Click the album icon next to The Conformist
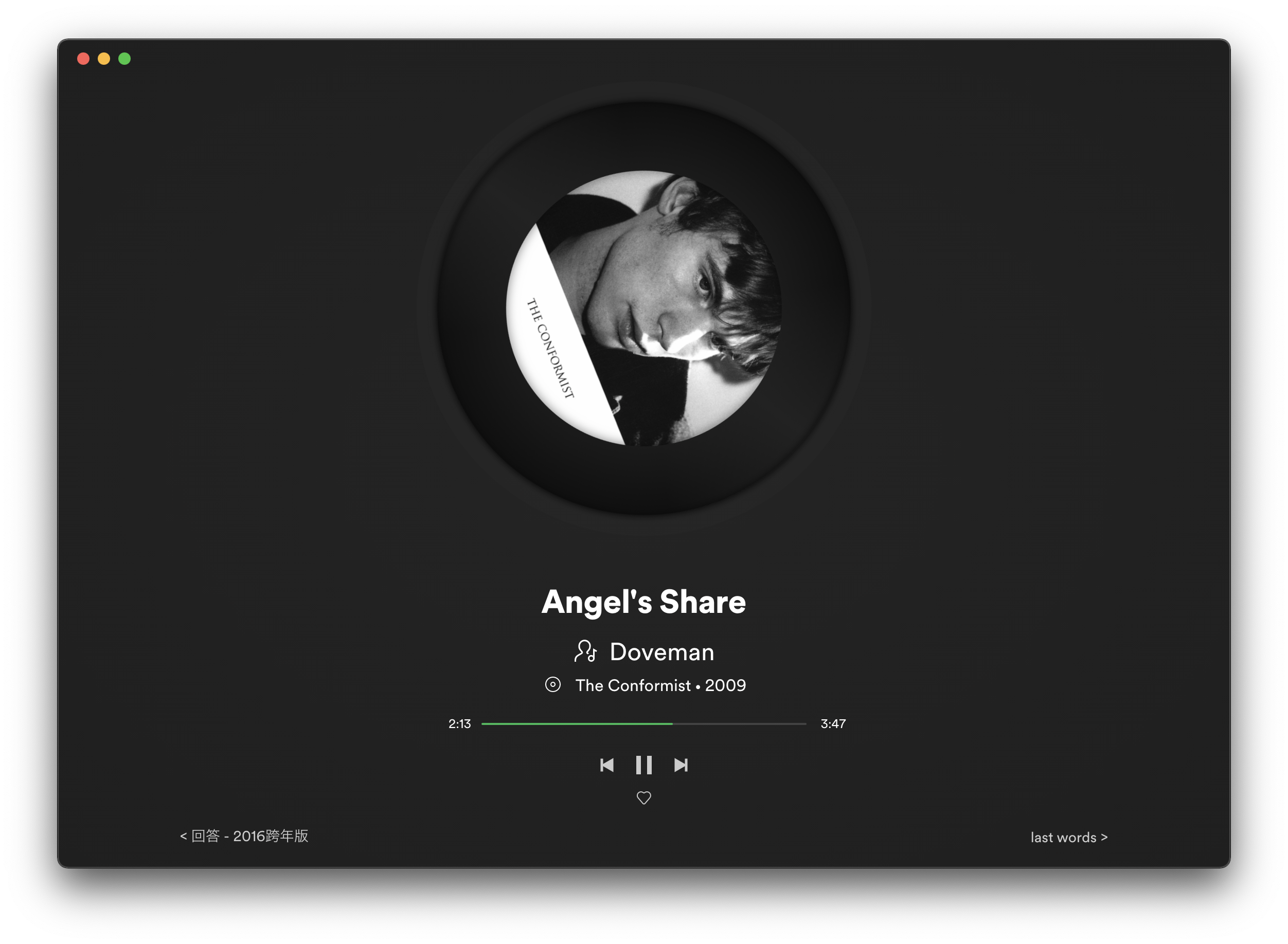The image size is (1288, 944). 554,685
